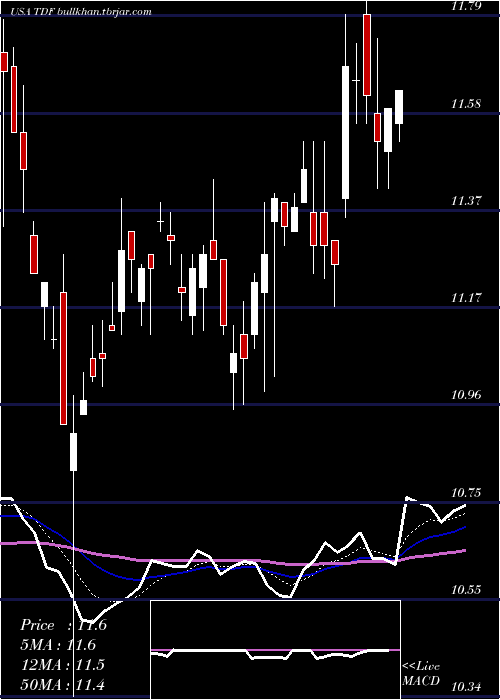Click the 11.37 price axis label

point(466,201)
